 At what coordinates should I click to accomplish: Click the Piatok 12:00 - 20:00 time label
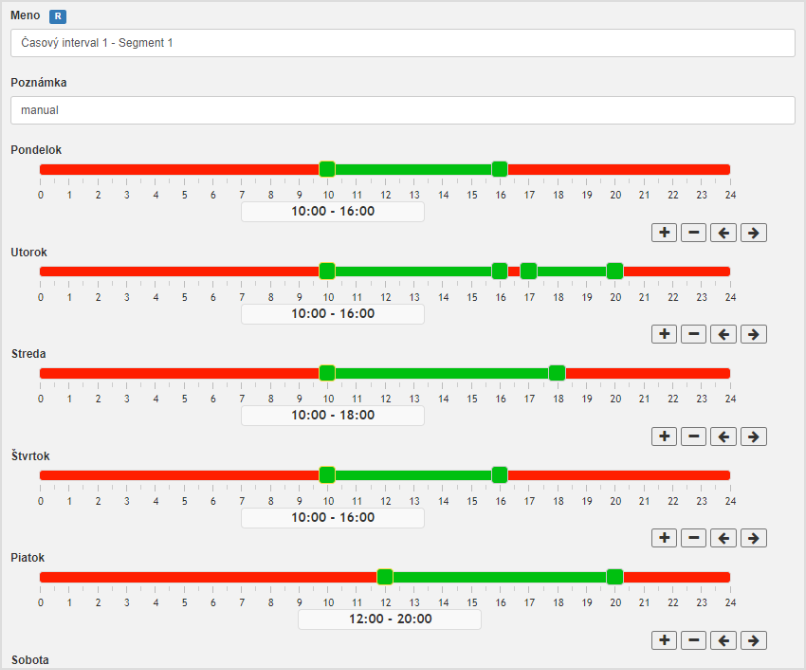390,619
